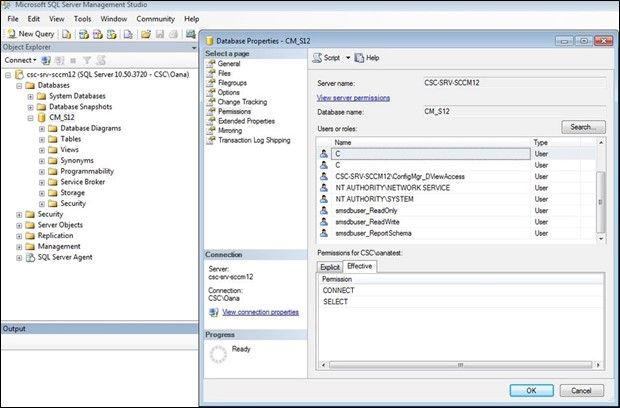Switch to the Explicit permissions tab
The image size is (620, 408).
(x=330, y=267)
